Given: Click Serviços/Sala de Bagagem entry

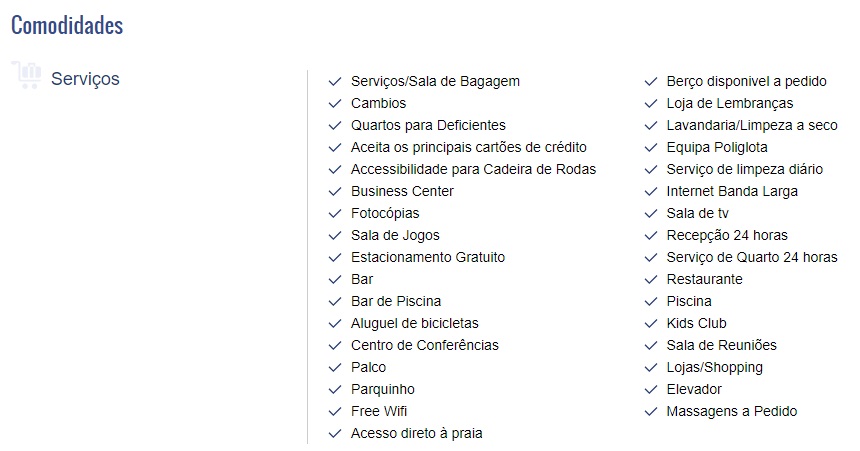Looking at the screenshot, I should coord(435,81).
